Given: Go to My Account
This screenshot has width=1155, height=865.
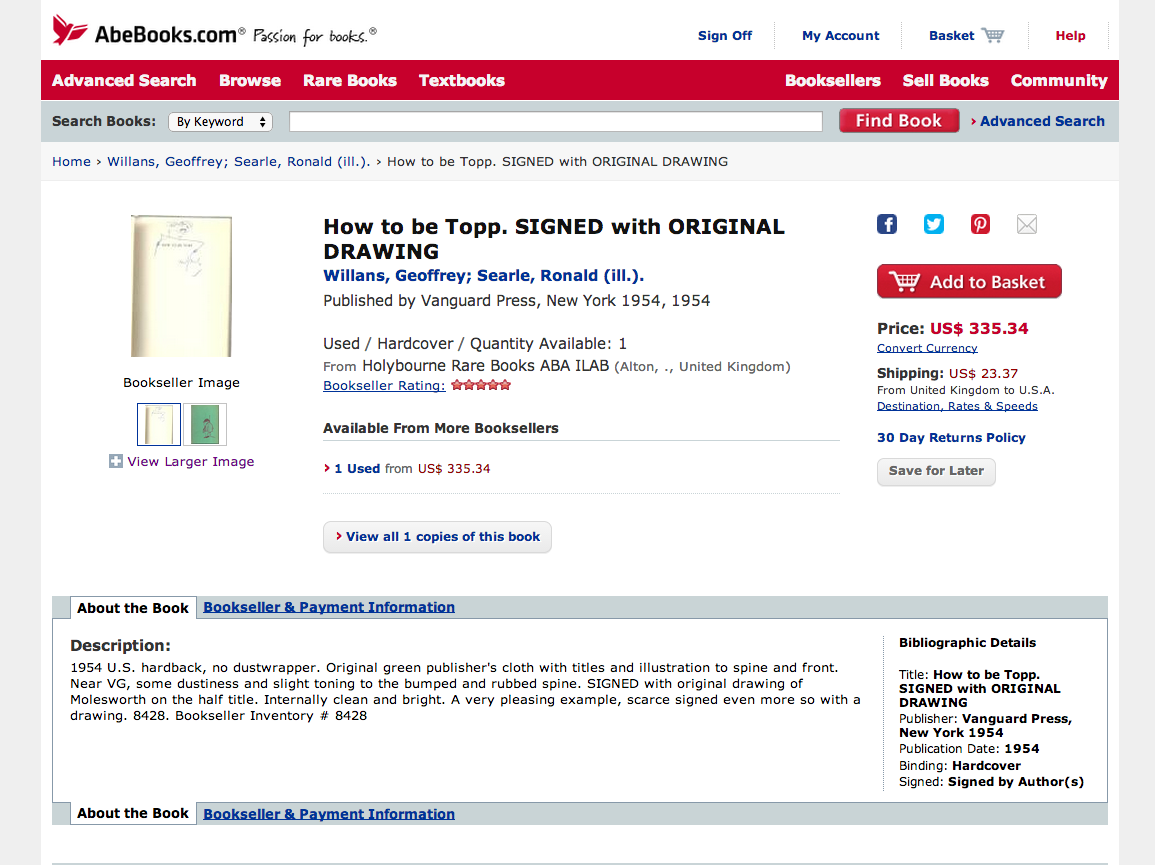Looking at the screenshot, I should [840, 35].
